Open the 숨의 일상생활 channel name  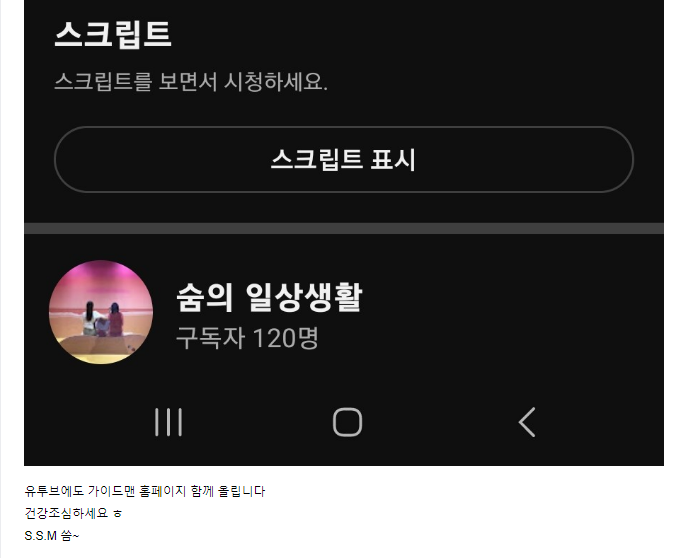point(269,297)
